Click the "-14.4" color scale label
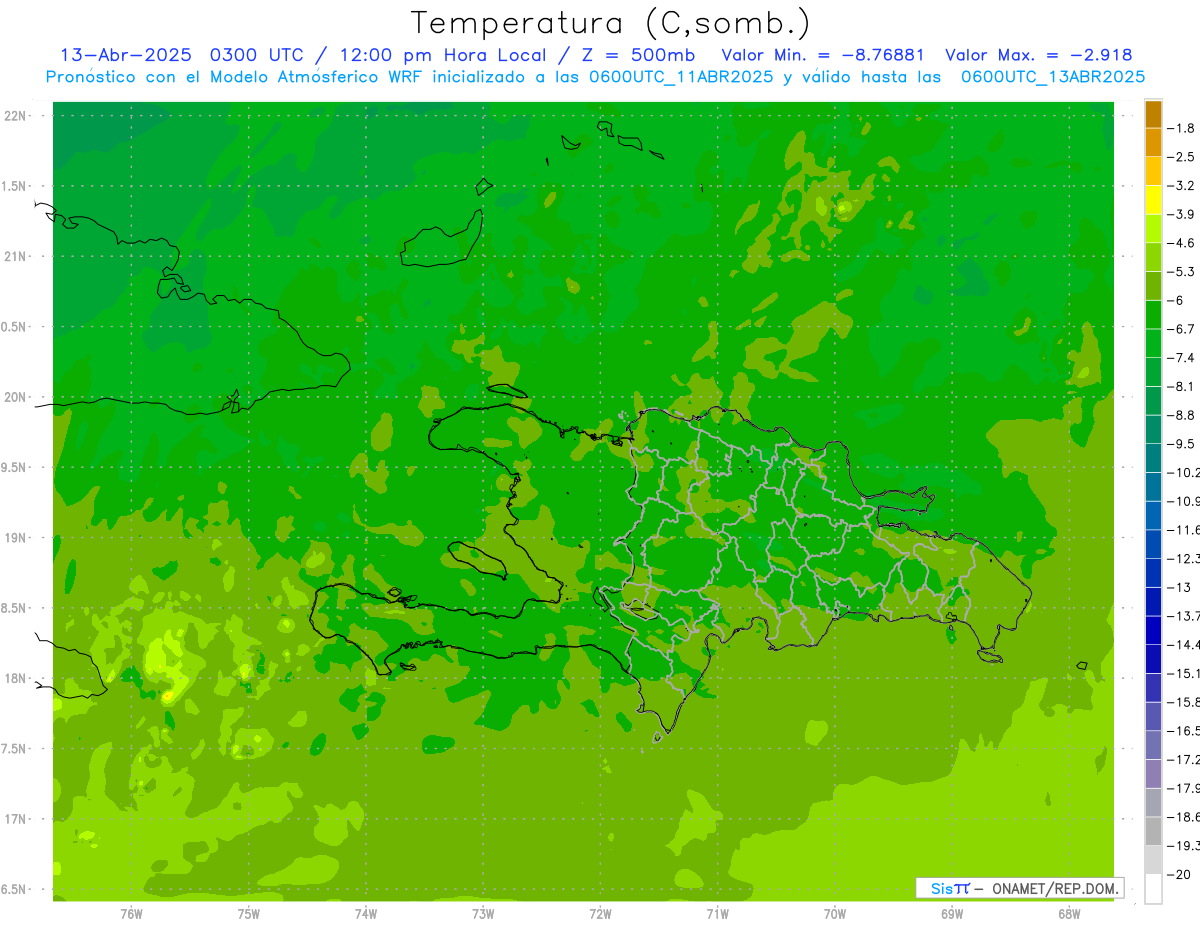Viewport: 1200px width, 927px height. (x=1185, y=644)
